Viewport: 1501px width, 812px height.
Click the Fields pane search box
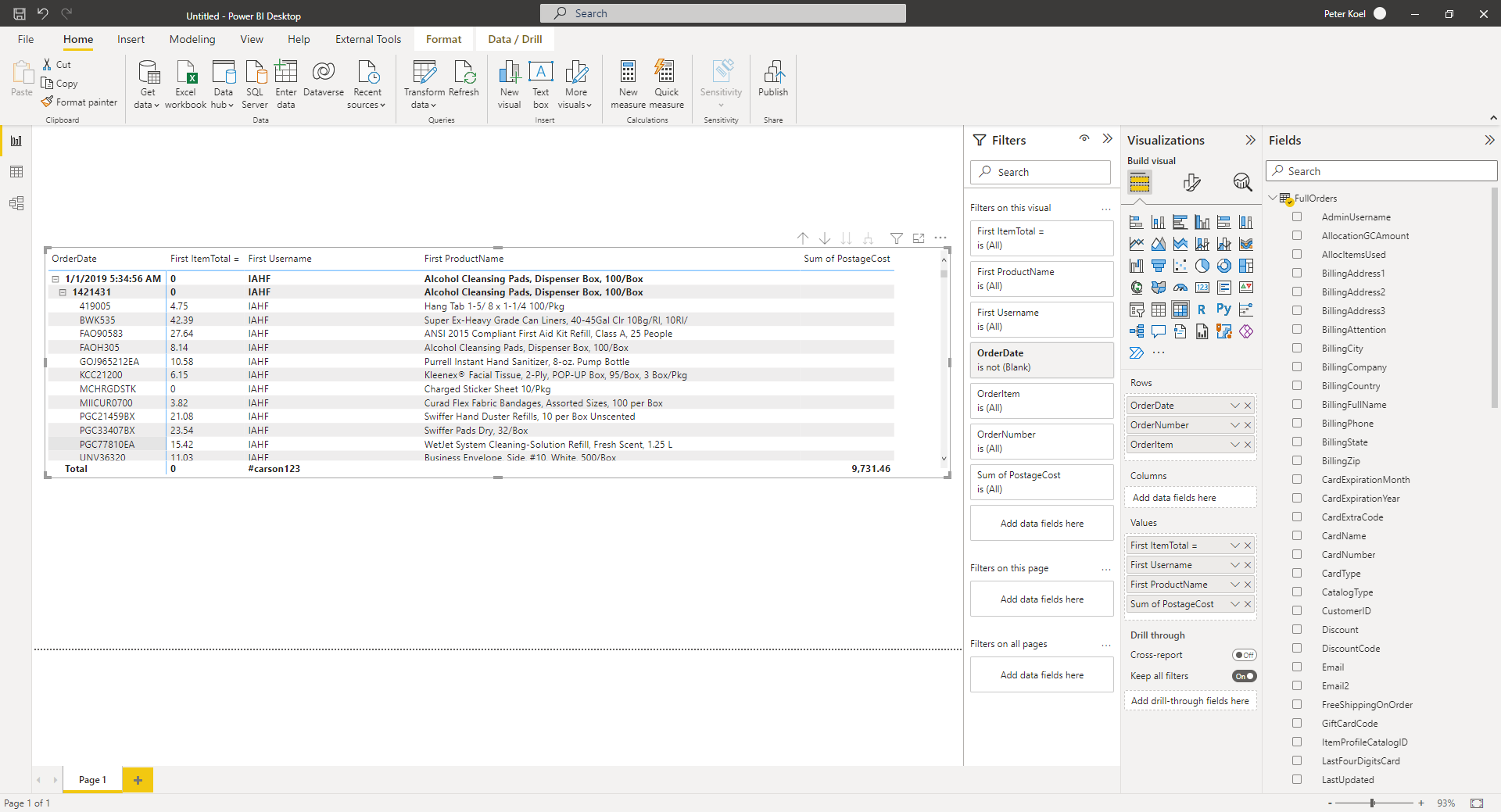tap(1381, 171)
